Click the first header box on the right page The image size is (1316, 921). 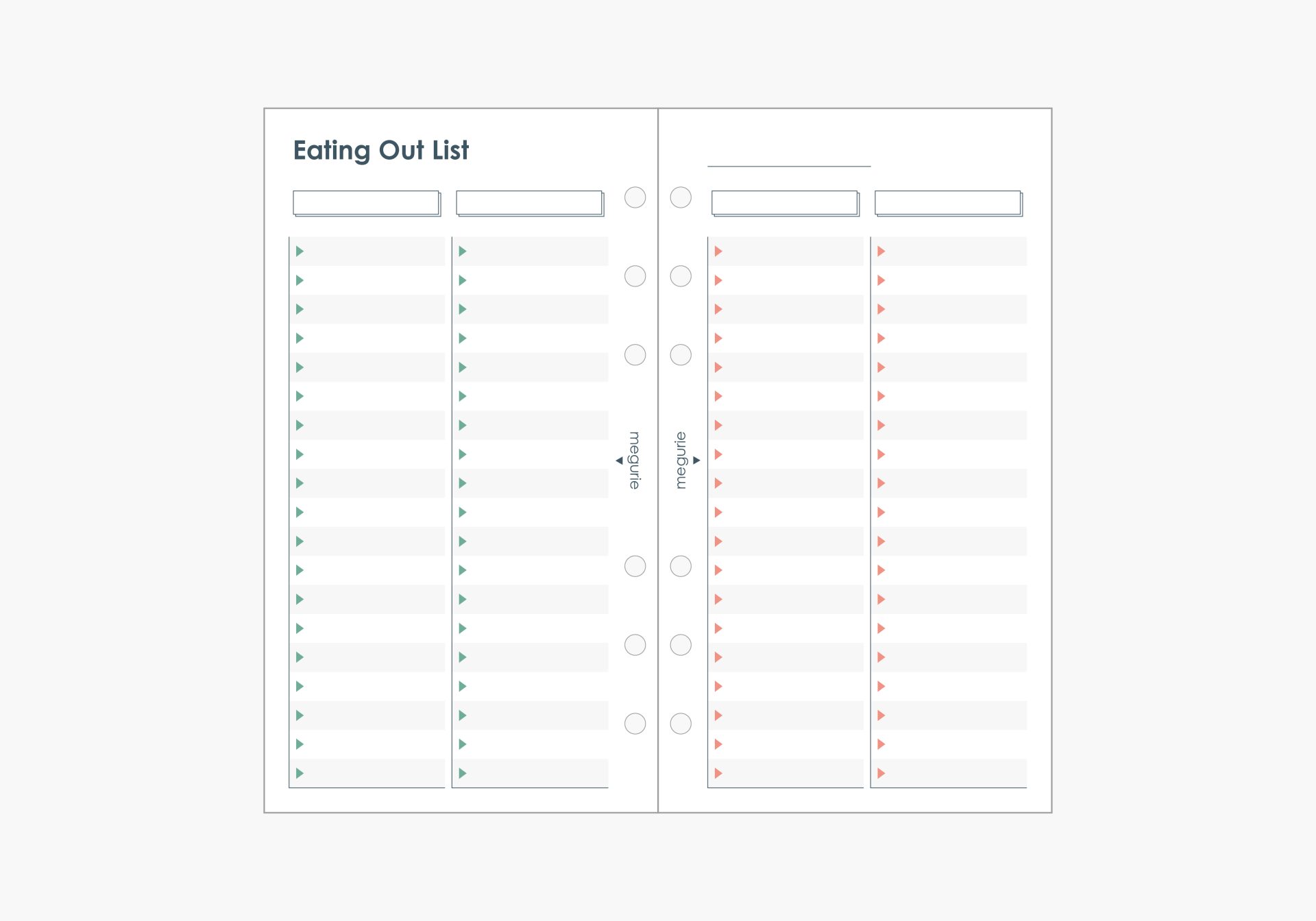pos(785,203)
